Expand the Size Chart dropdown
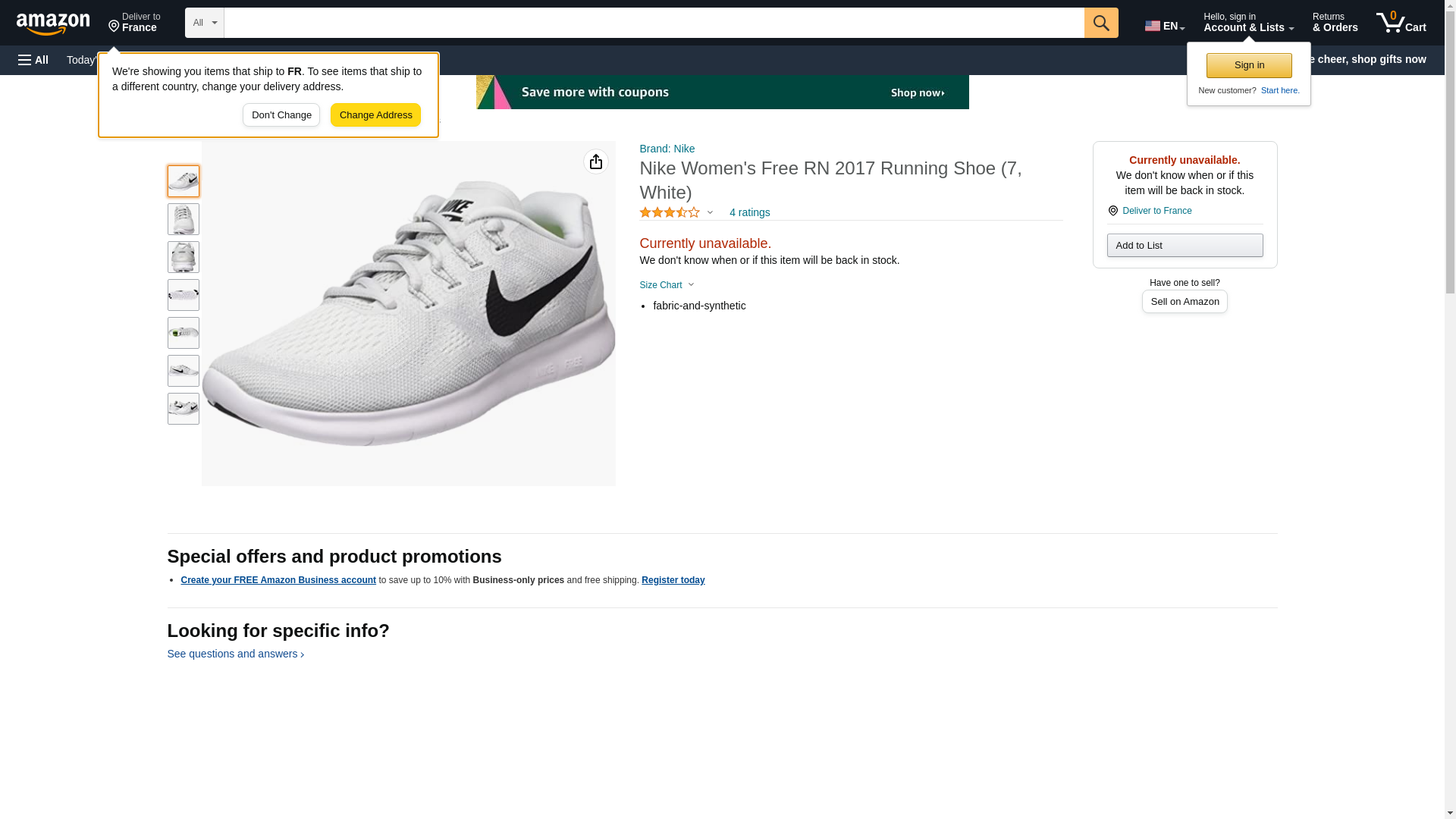This screenshot has width=1456, height=819. tap(667, 285)
